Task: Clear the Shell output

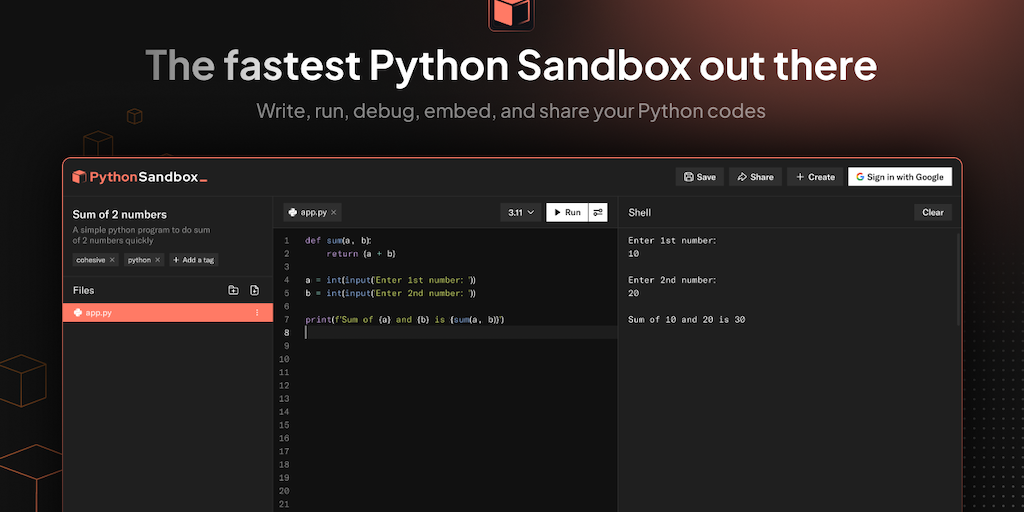Action: 932,212
